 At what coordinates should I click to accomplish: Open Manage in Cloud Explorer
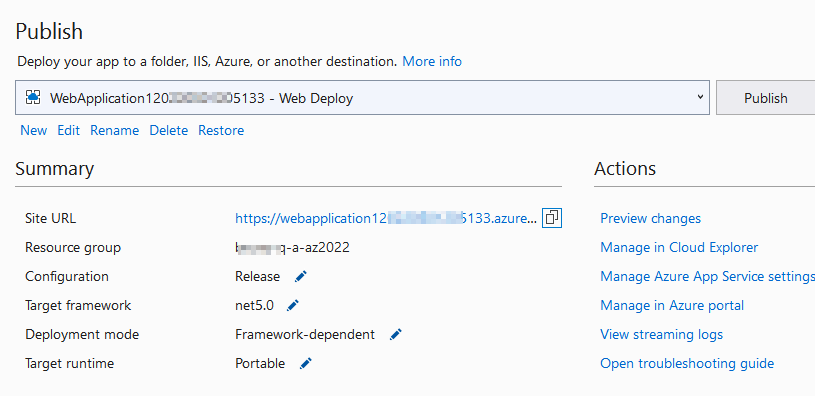[679, 247]
